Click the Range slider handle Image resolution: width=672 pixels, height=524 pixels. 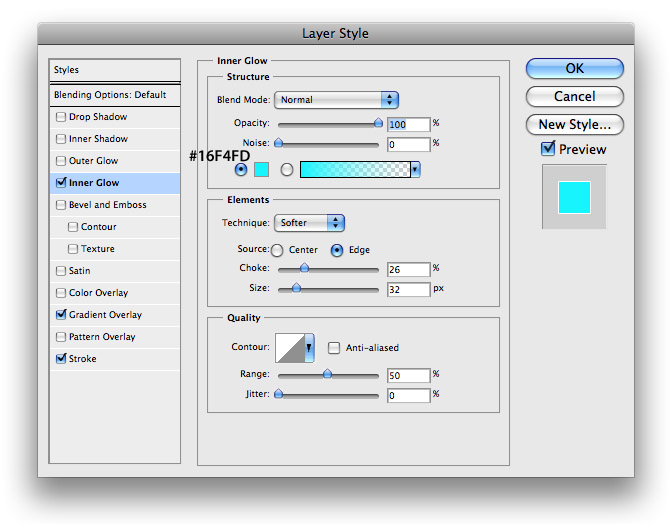(x=327, y=374)
